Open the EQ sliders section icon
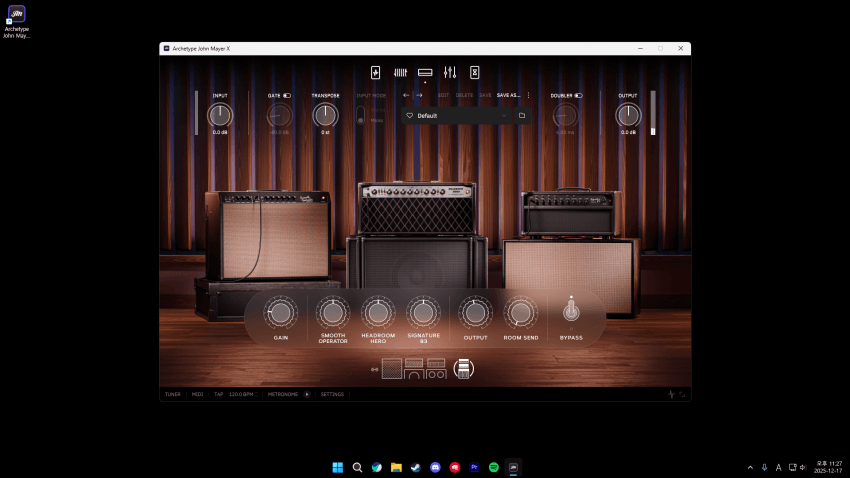The width and height of the screenshot is (850, 478). point(450,72)
